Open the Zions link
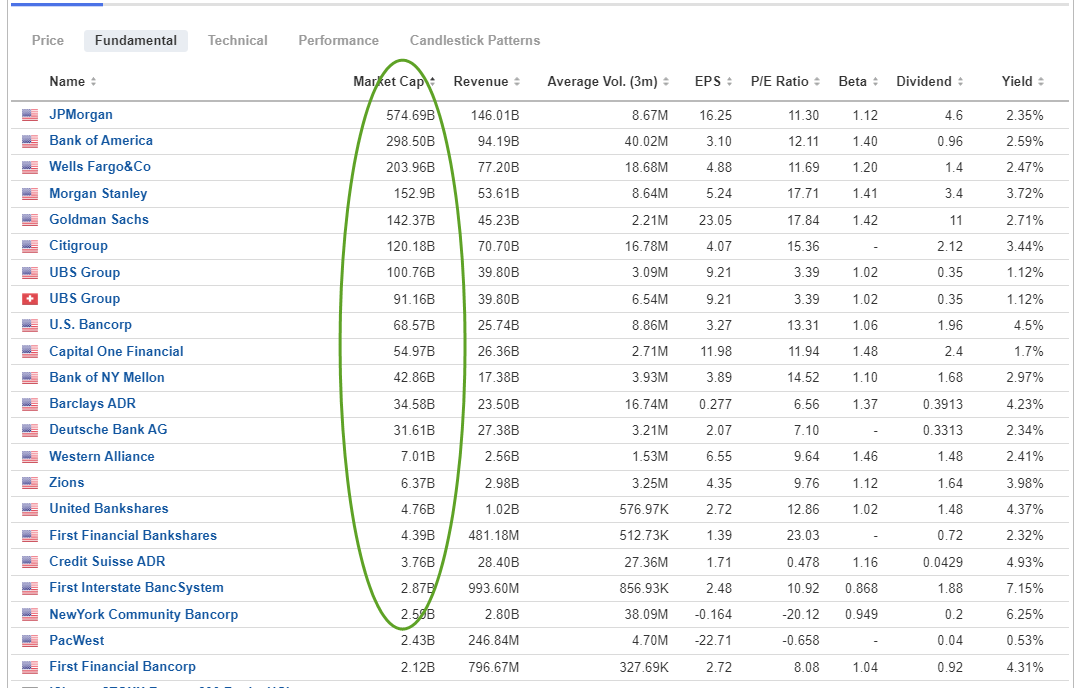 pyautogui.click(x=66, y=483)
